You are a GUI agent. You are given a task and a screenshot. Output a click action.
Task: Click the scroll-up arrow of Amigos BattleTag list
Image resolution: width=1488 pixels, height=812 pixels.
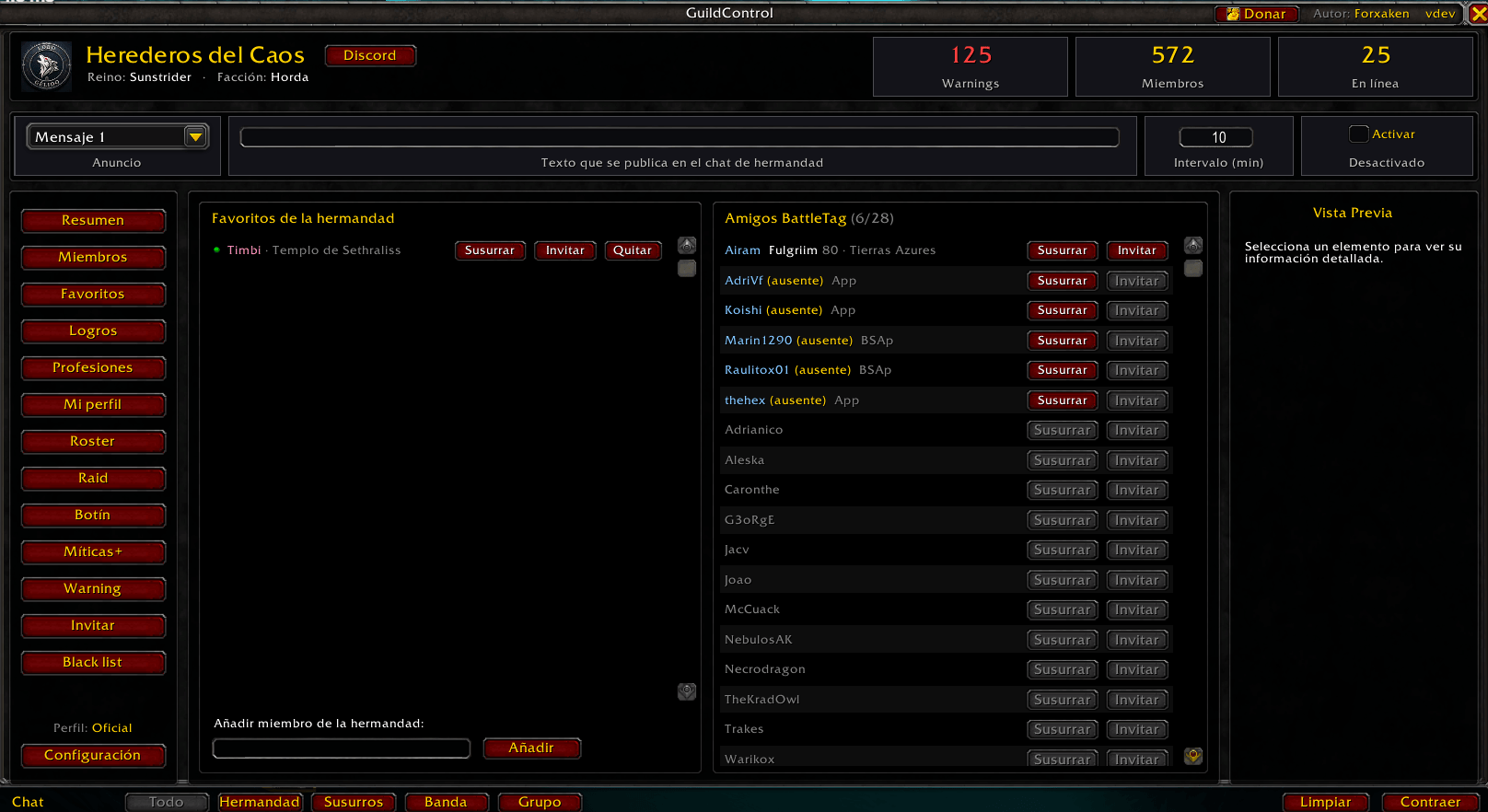click(x=1193, y=246)
